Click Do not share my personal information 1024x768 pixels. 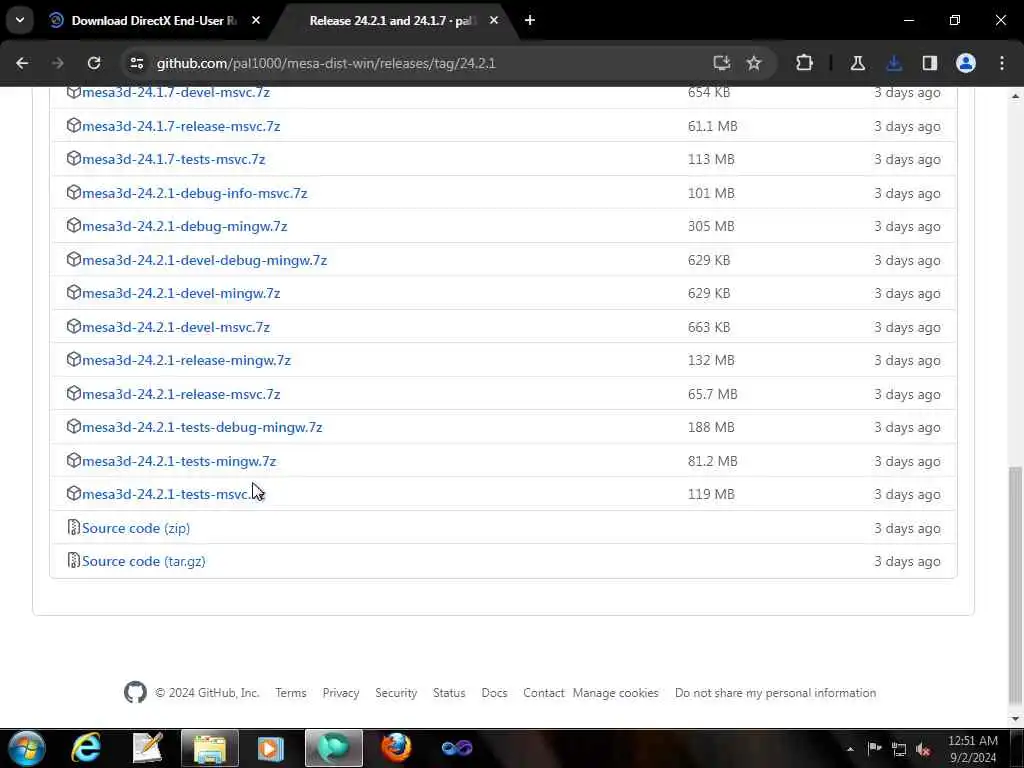pyautogui.click(x=775, y=693)
